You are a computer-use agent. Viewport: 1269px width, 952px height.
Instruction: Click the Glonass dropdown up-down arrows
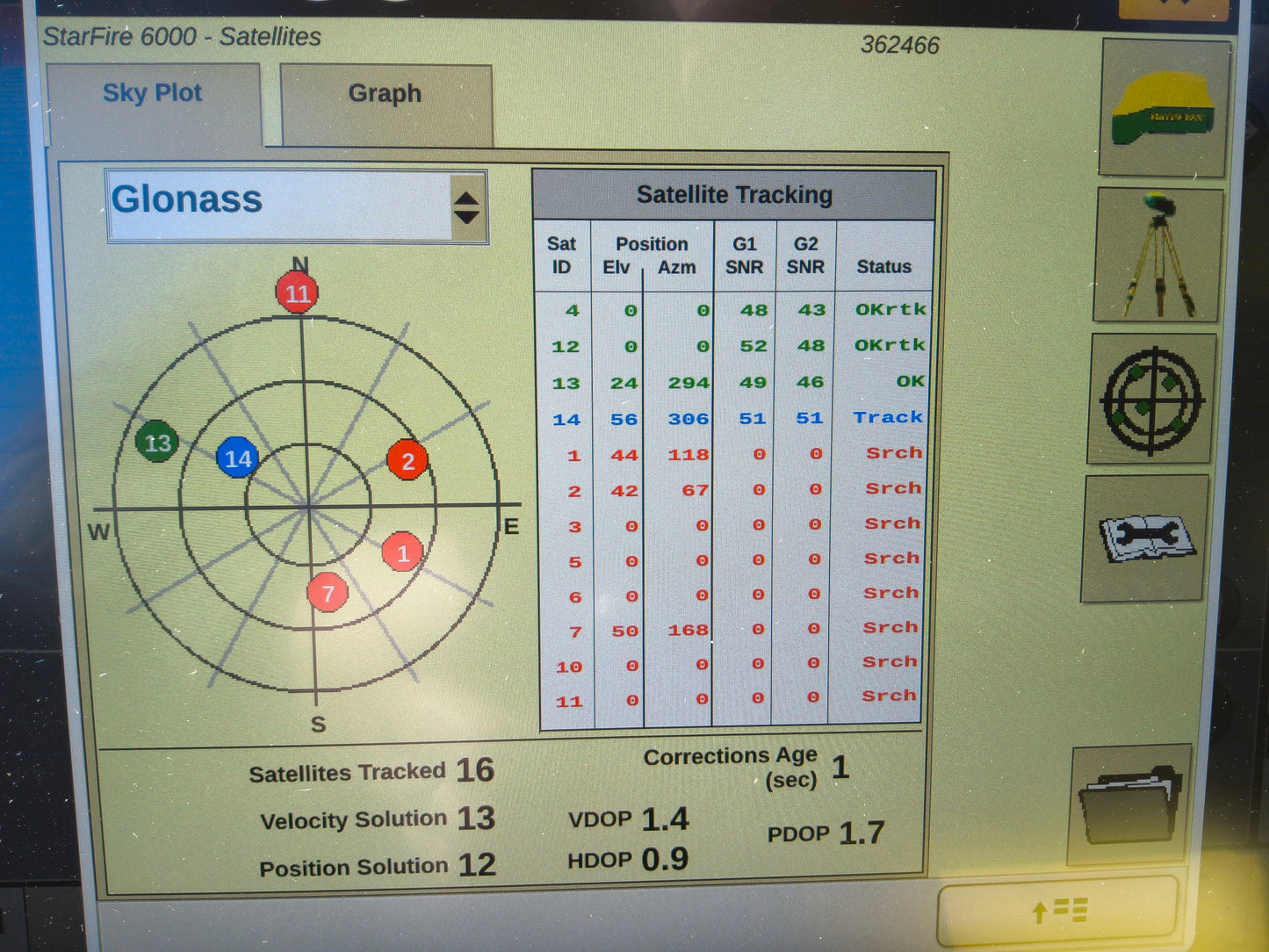pos(467,207)
